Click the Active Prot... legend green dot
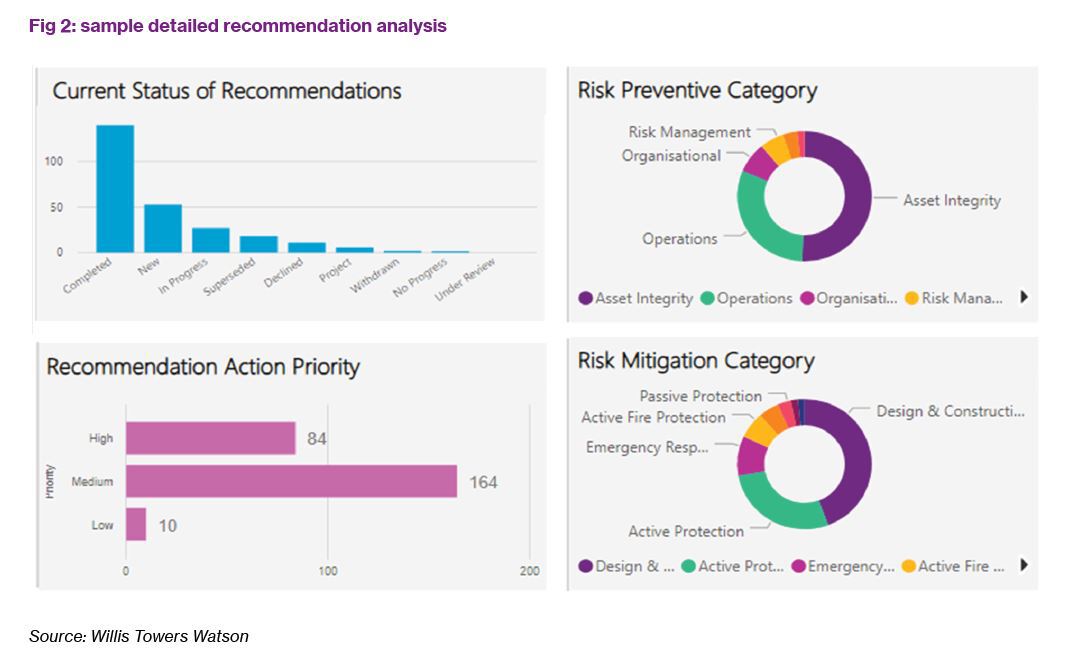 (688, 566)
